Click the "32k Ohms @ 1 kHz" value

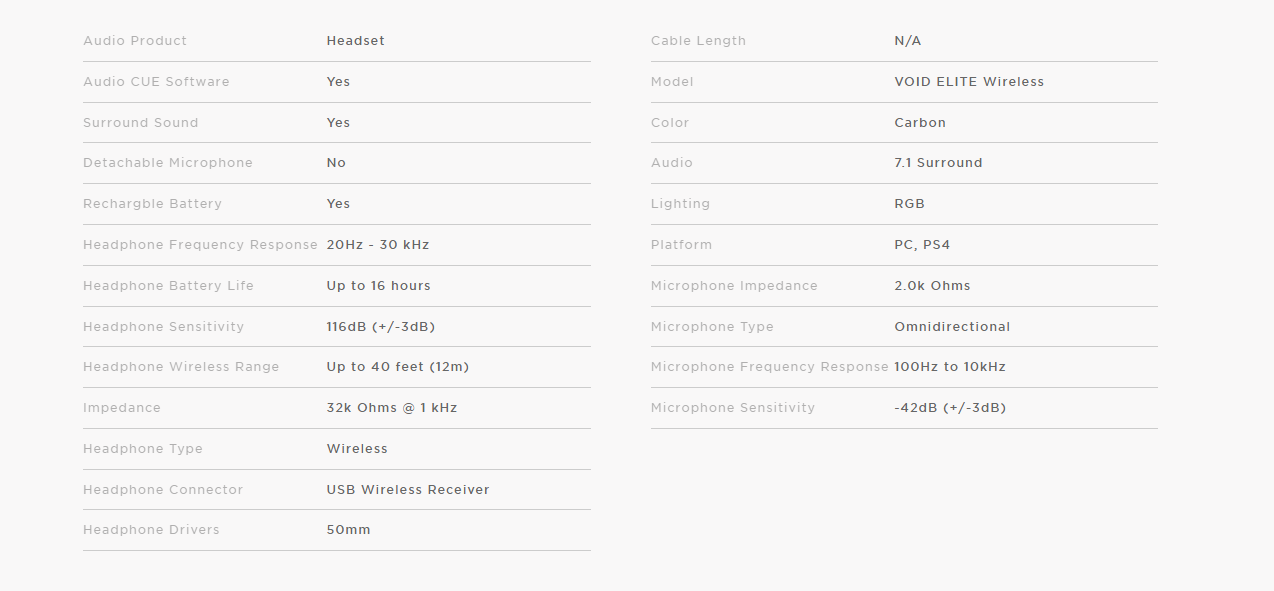point(391,408)
